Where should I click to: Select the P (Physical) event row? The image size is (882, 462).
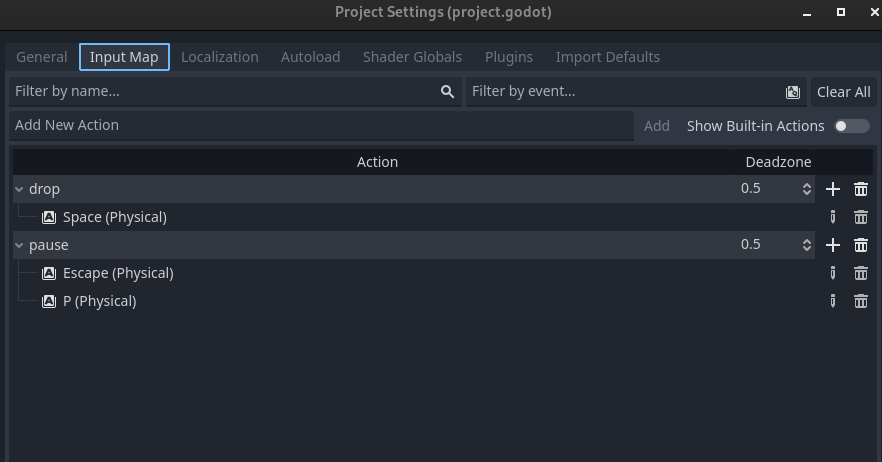pos(414,302)
